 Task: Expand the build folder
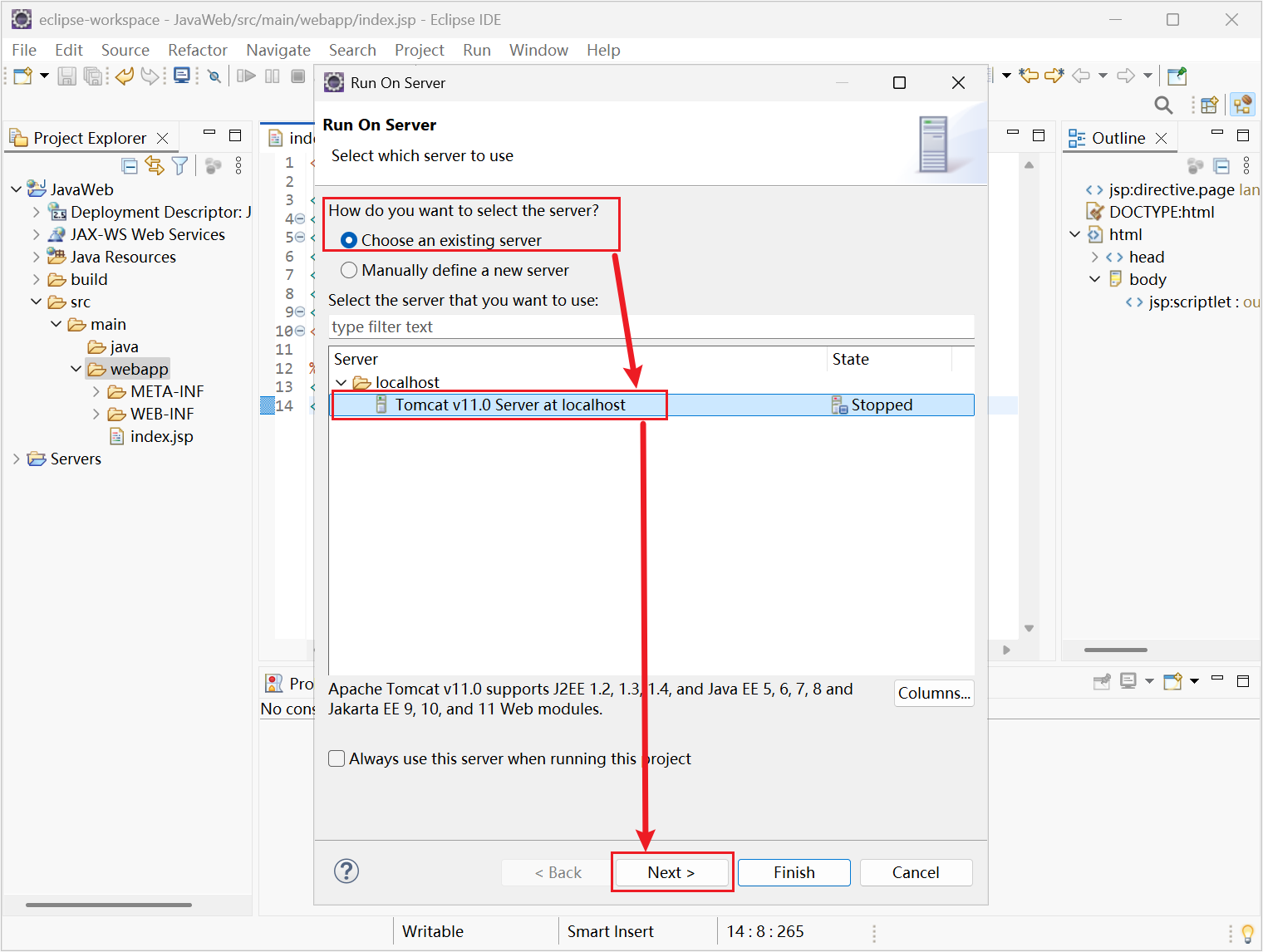[x=36, y=279]
